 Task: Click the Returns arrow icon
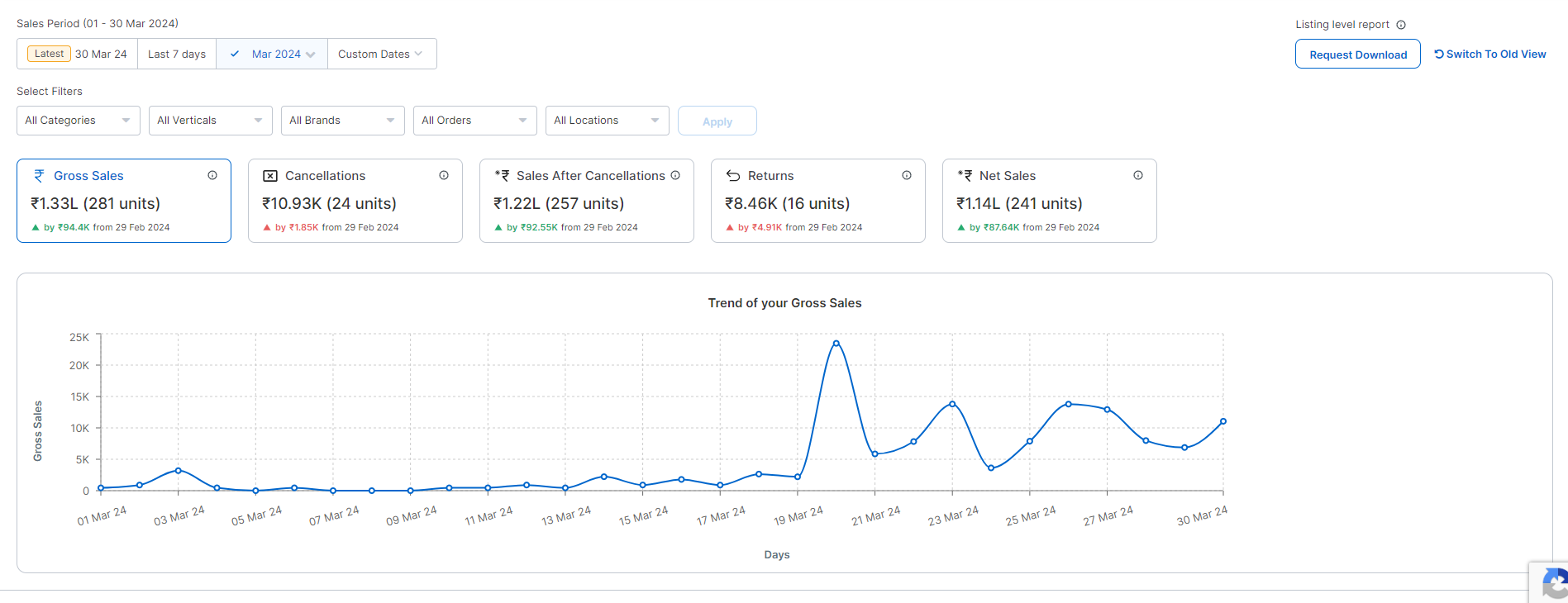pyautogui.click(x=733, y=176)
